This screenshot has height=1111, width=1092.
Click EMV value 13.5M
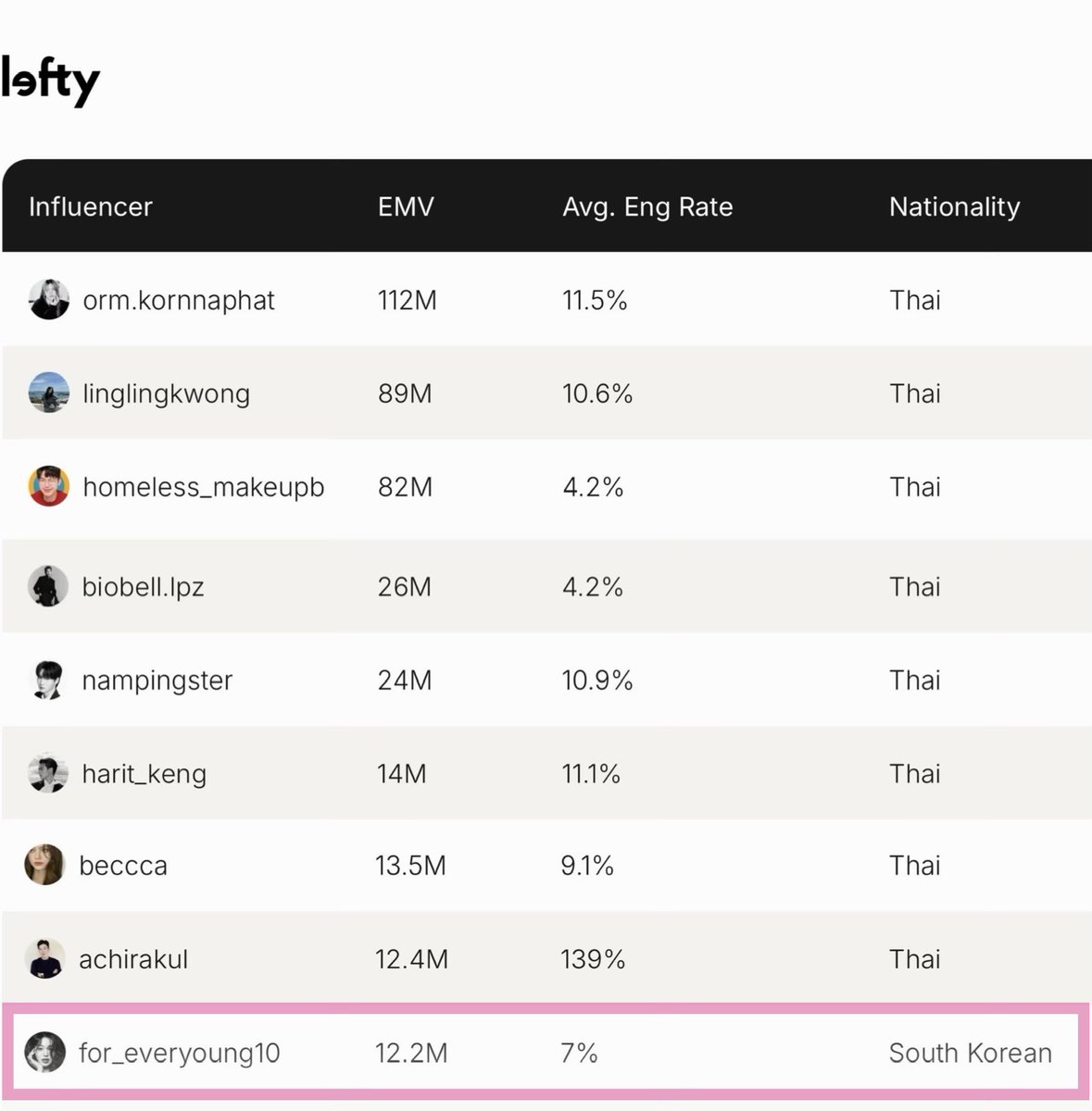(410, 866)
